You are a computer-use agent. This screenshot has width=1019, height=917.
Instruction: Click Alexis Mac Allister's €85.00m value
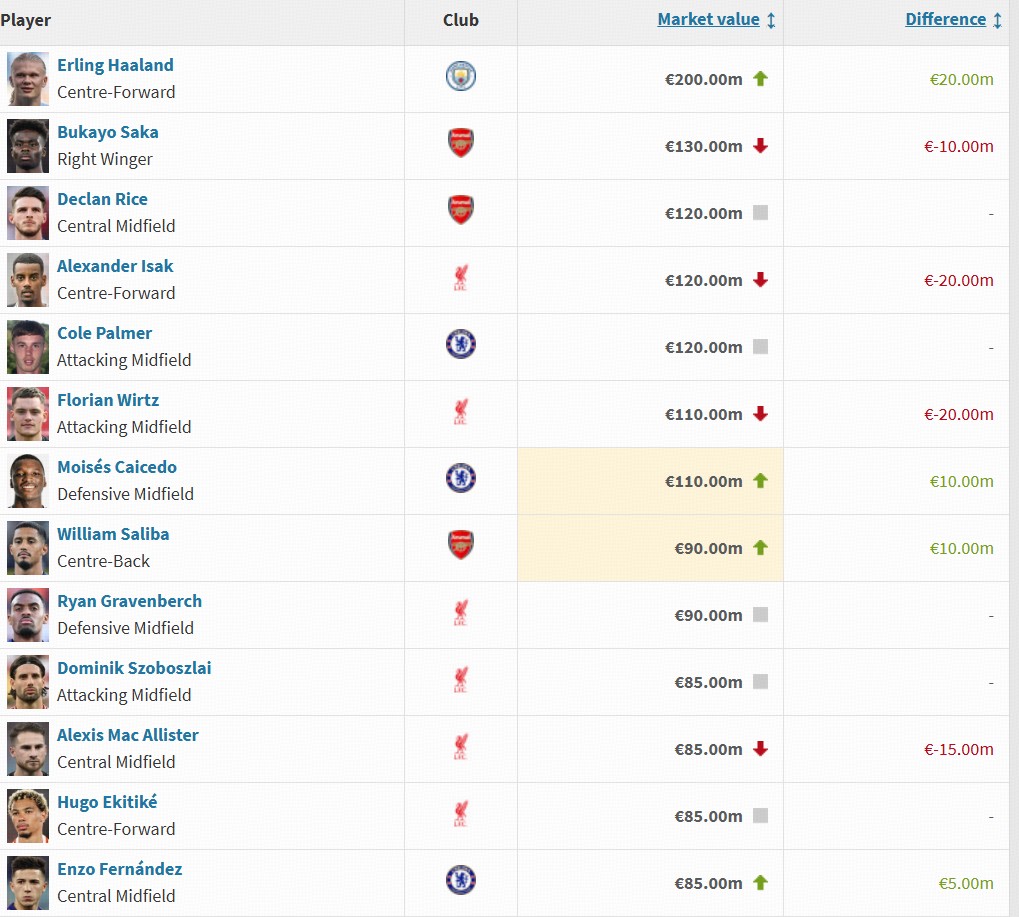pos(703,749)
